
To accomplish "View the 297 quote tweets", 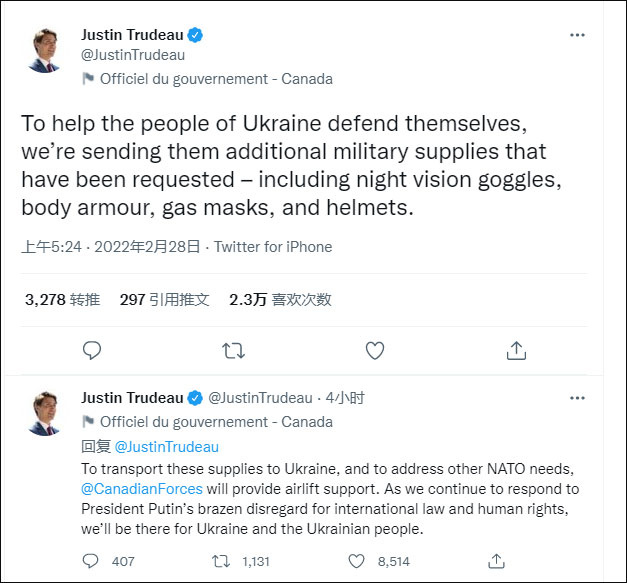I will click(x=164, y=299).
